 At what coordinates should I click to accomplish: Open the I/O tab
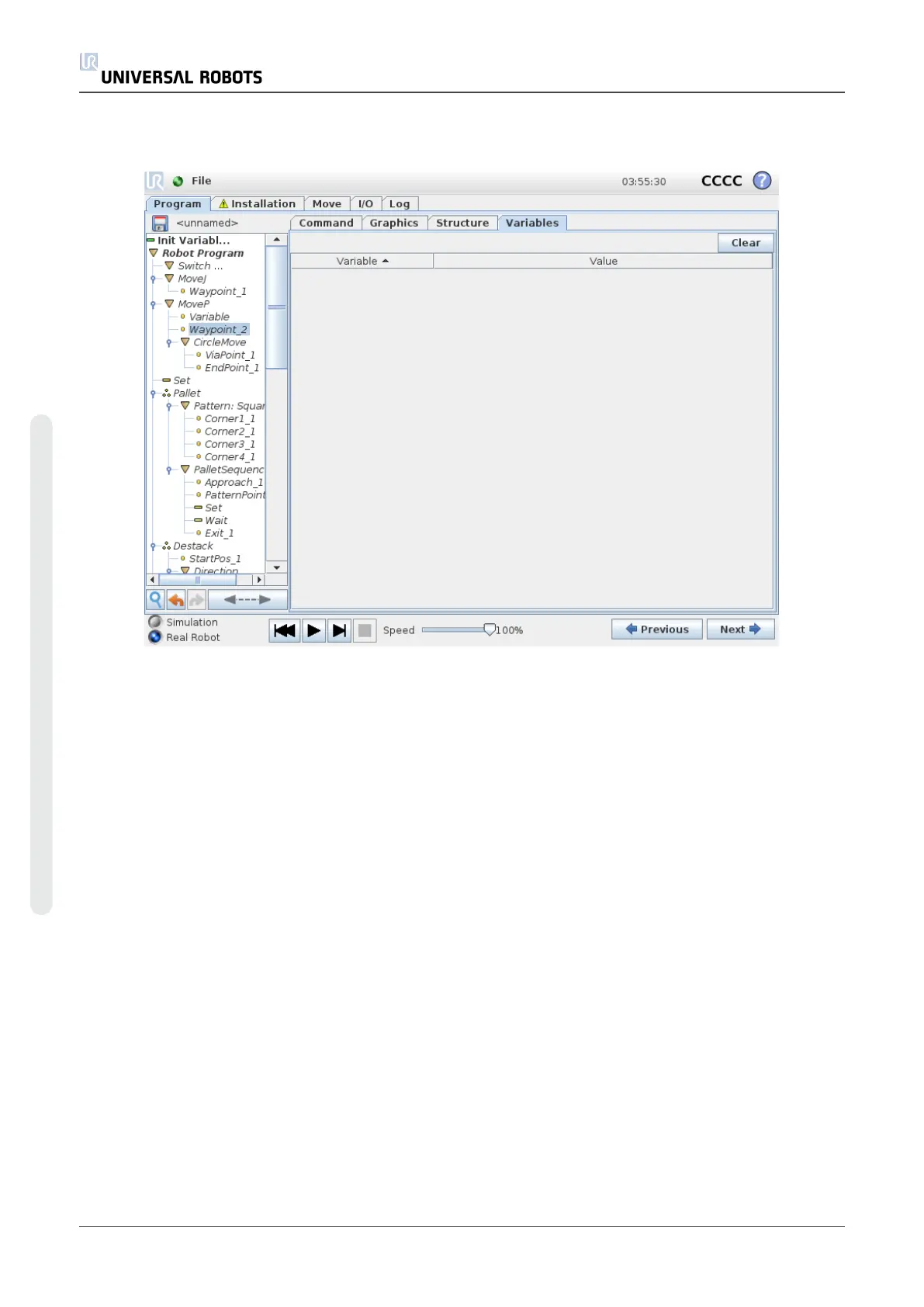click(365, 204)
